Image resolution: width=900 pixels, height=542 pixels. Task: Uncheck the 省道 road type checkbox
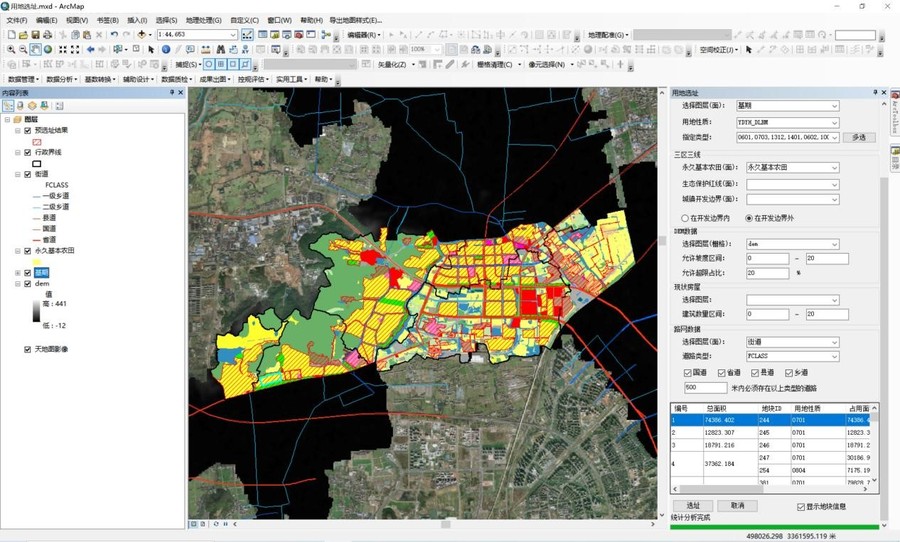(721, 373)
